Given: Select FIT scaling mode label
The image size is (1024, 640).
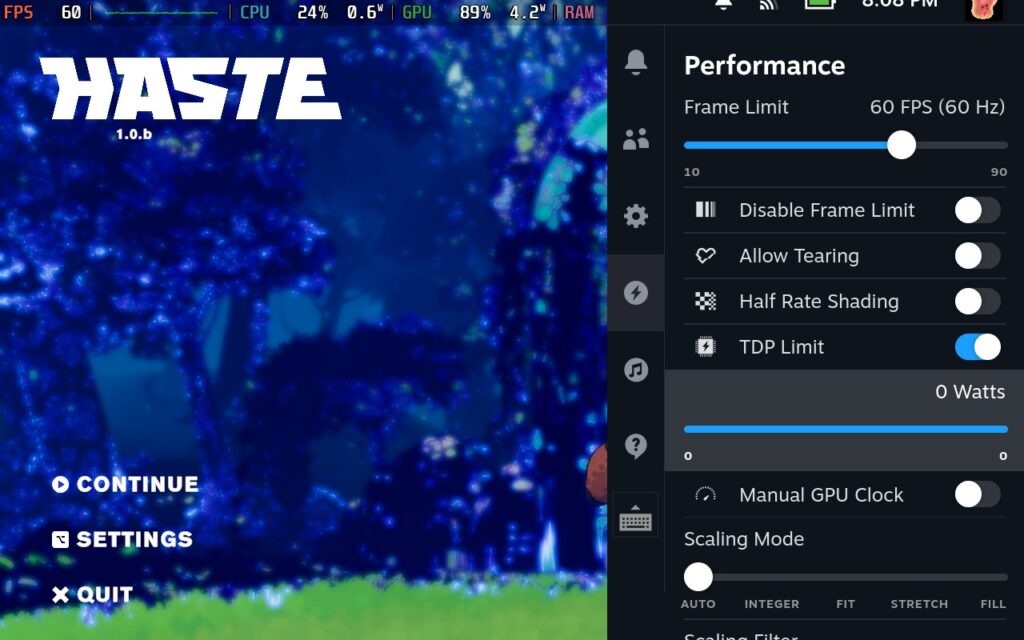Looking at the screenshot, I should click(x=845, y=604).
